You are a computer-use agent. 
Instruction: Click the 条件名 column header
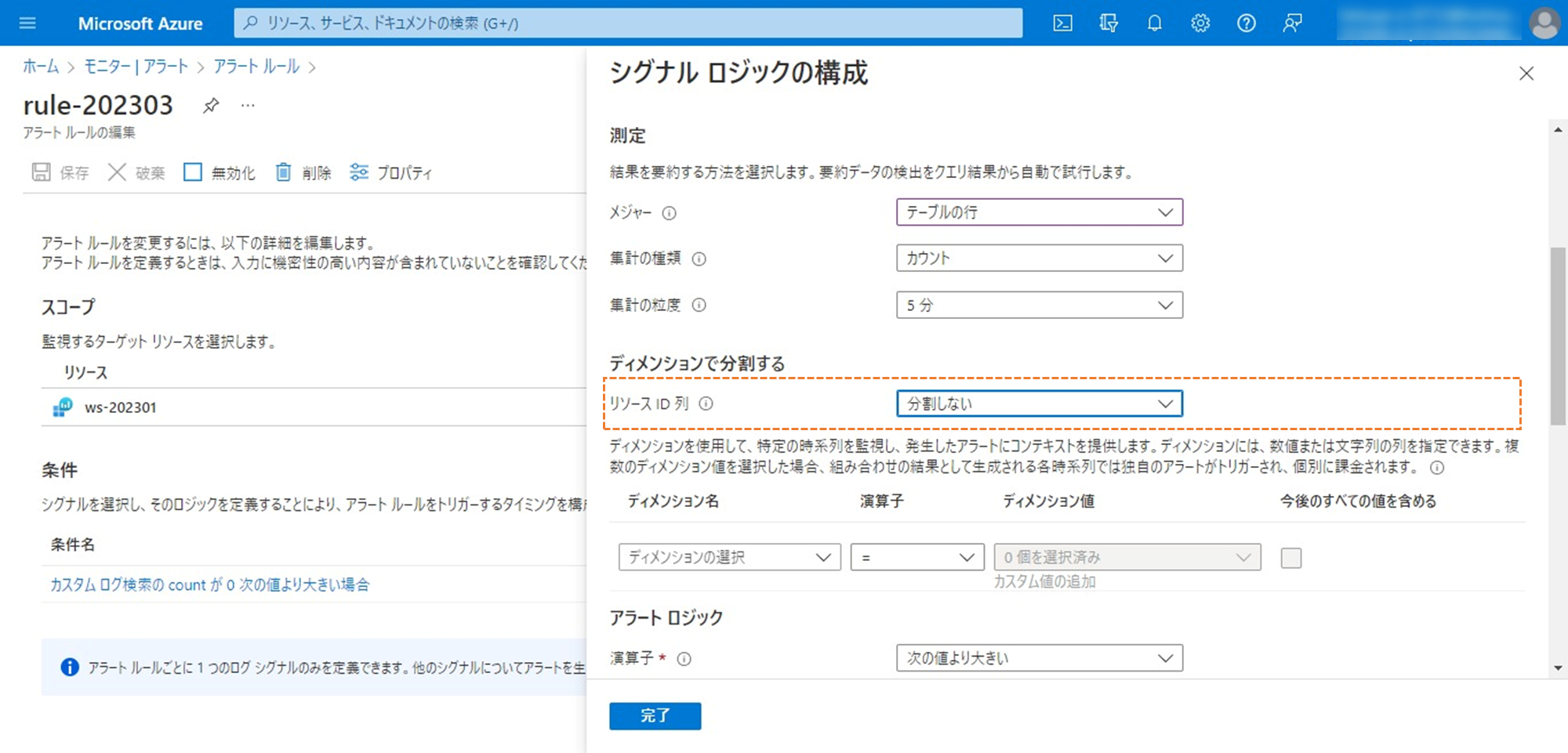72,545
